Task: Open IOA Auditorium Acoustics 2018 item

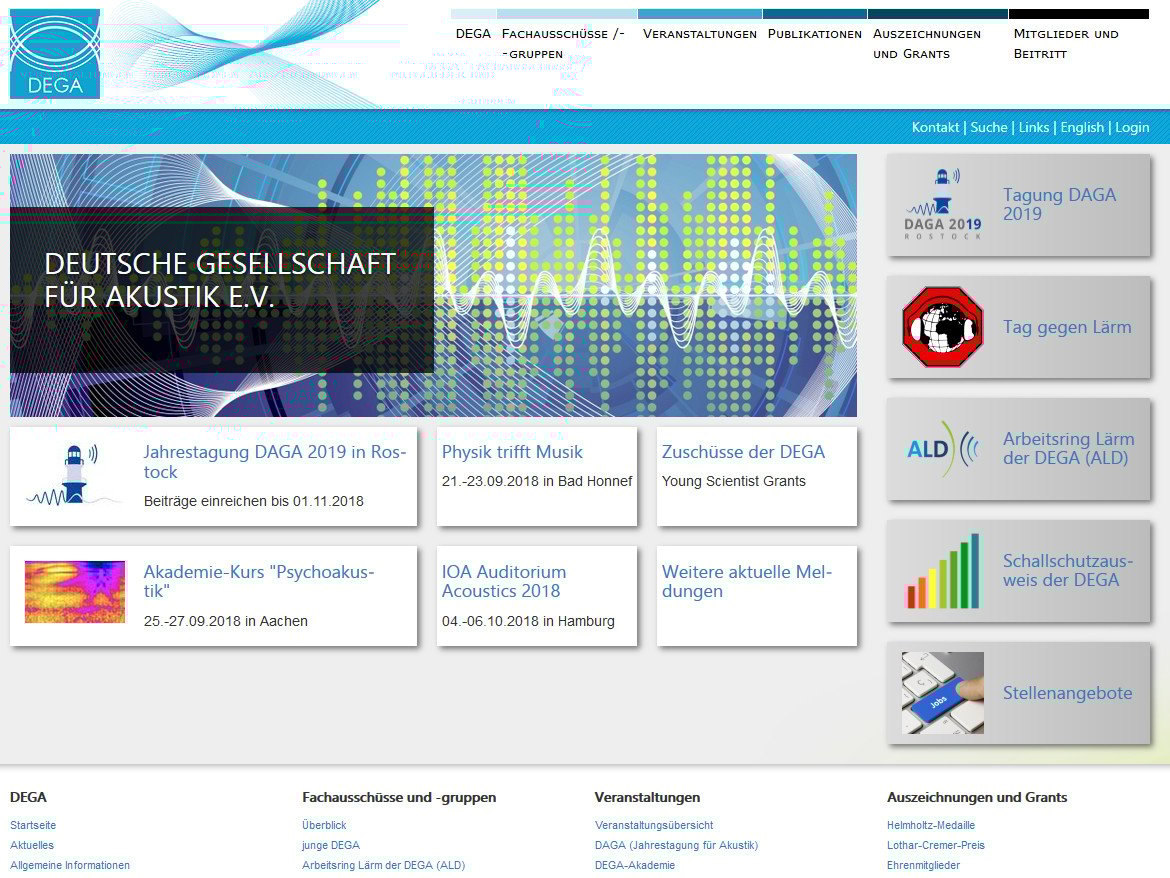Action: point(504,581)
